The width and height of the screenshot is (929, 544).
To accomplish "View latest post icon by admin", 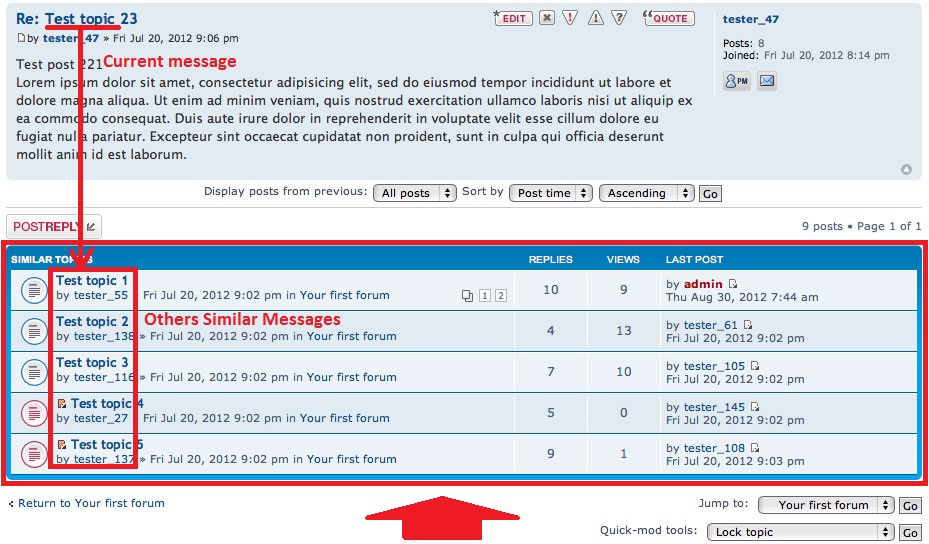I will pos(733,284).
